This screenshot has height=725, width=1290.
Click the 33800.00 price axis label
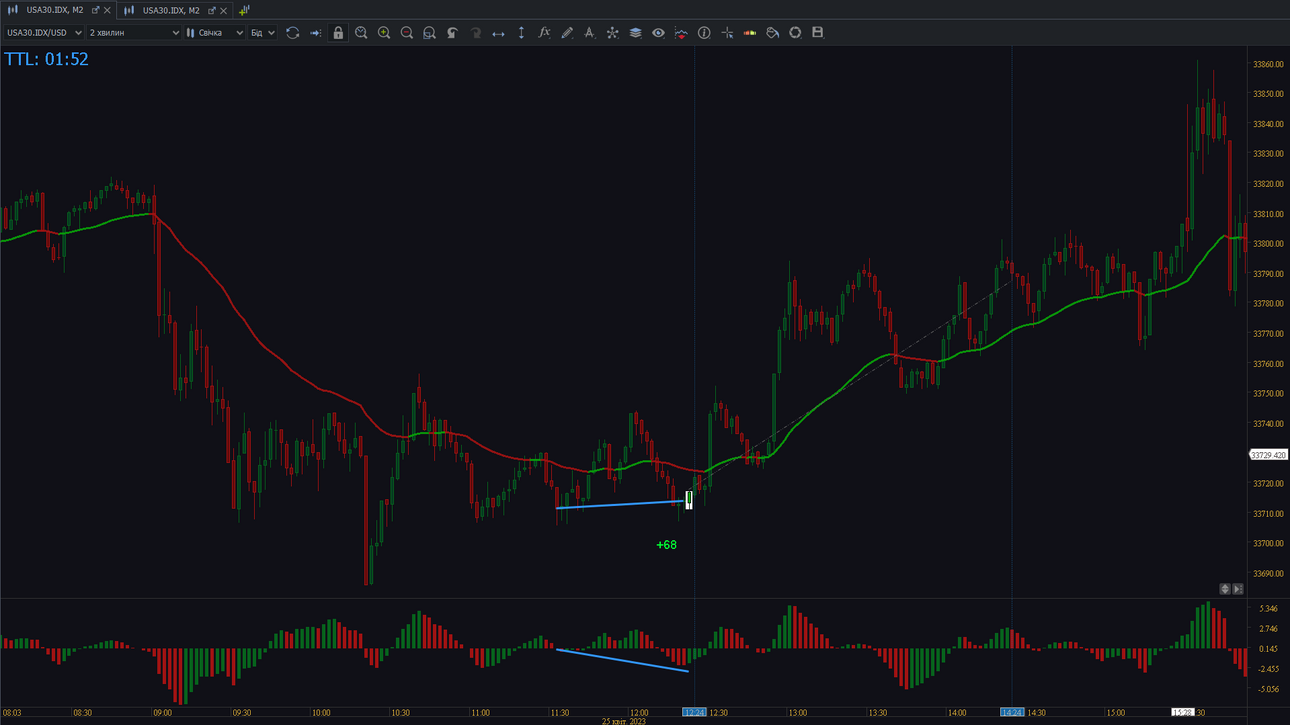pyautogui.click(x=1268, y=244)
